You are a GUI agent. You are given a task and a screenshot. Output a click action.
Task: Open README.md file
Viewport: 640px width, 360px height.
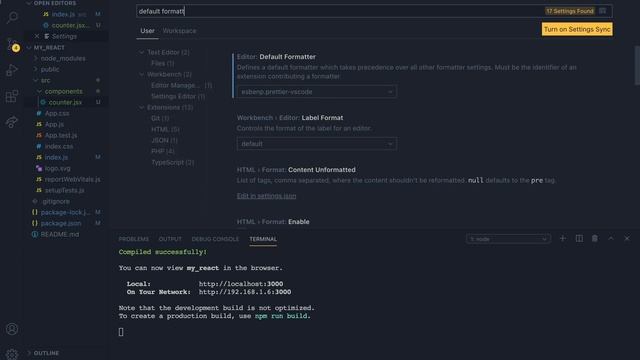(x=60, y=234)
